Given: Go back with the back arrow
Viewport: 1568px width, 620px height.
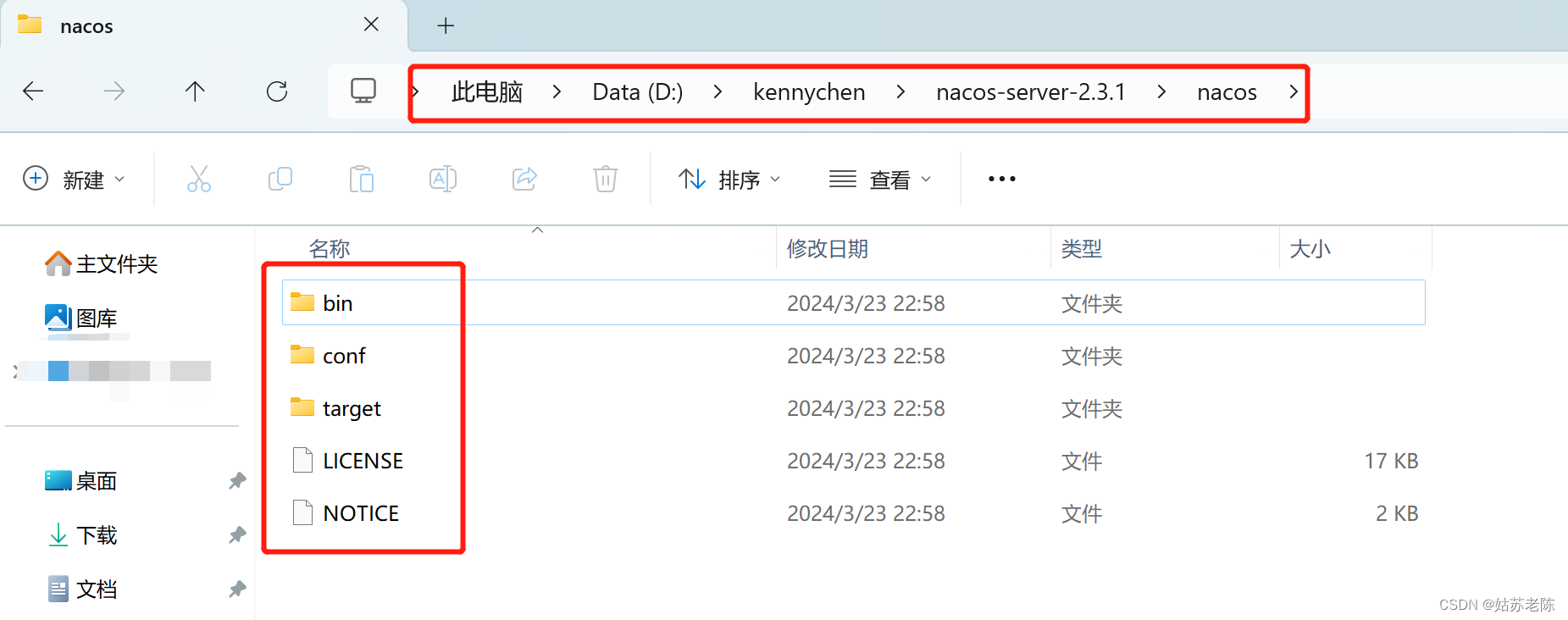Looking at the screenshot, I should point(33,91).
